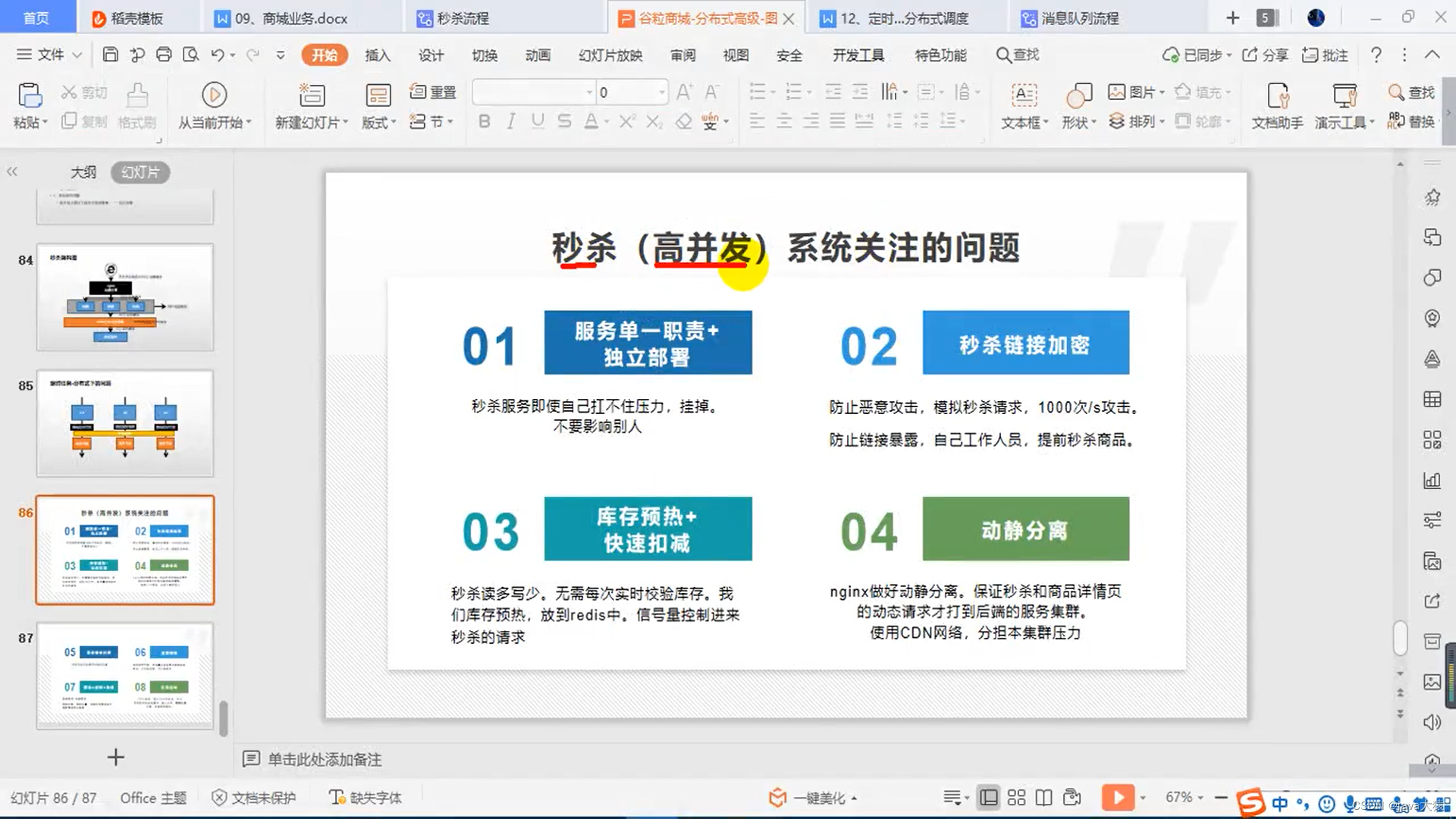Switch to the Outline (大纲) panel view

pyautogui.click(x=83, y=172)
